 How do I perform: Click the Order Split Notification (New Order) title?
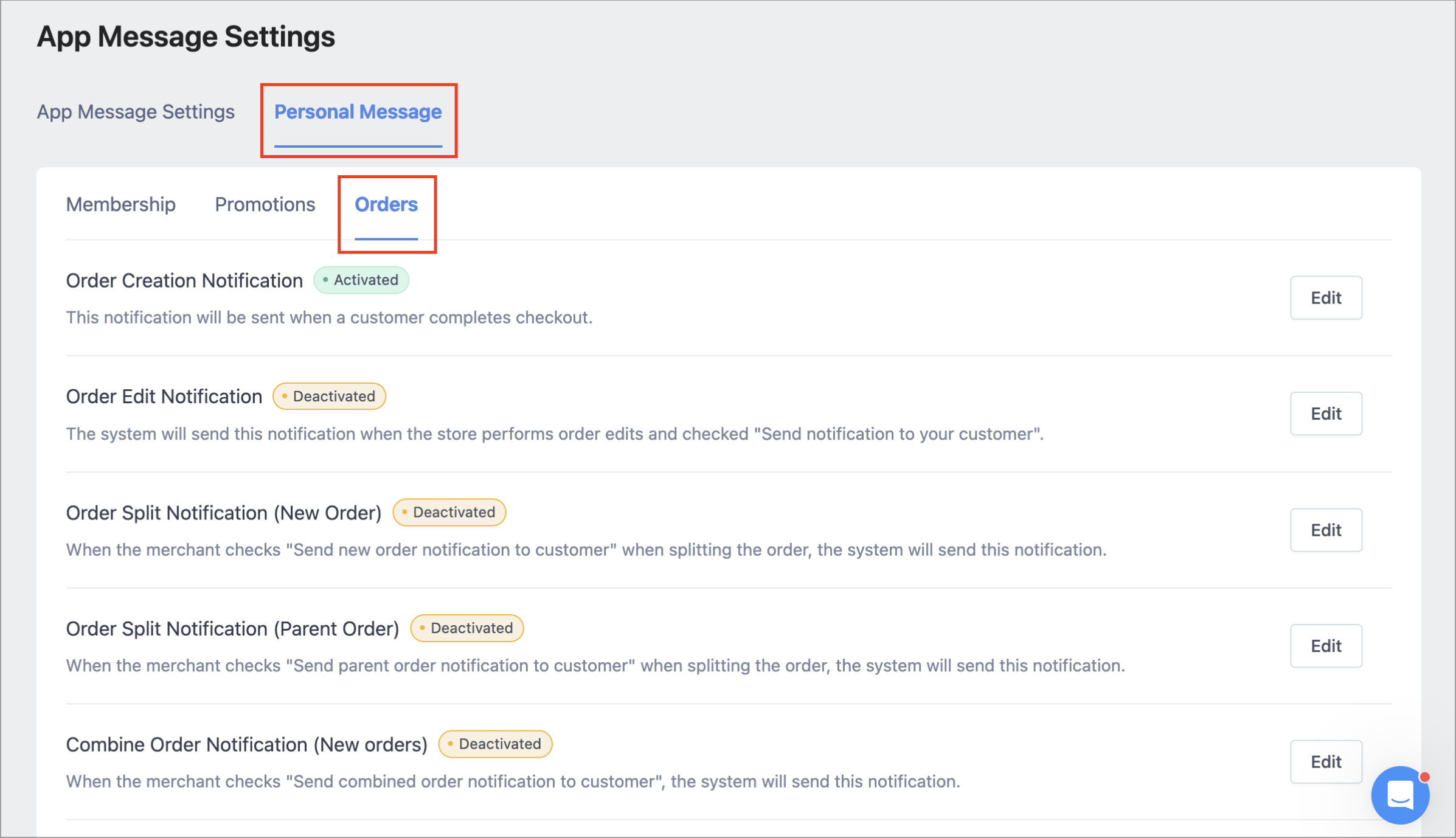tap(224, 513)
